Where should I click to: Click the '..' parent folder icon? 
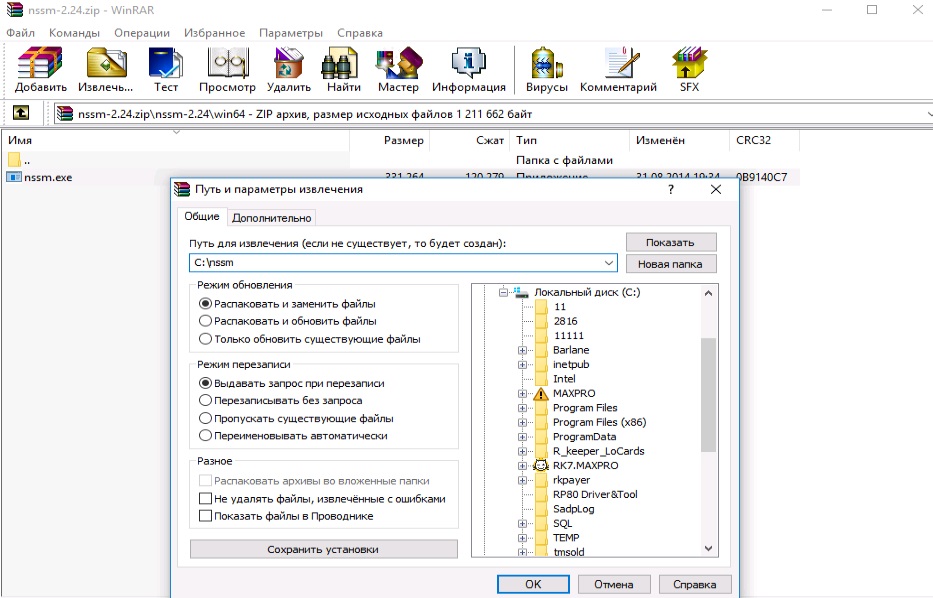click(x=14, y=159)
